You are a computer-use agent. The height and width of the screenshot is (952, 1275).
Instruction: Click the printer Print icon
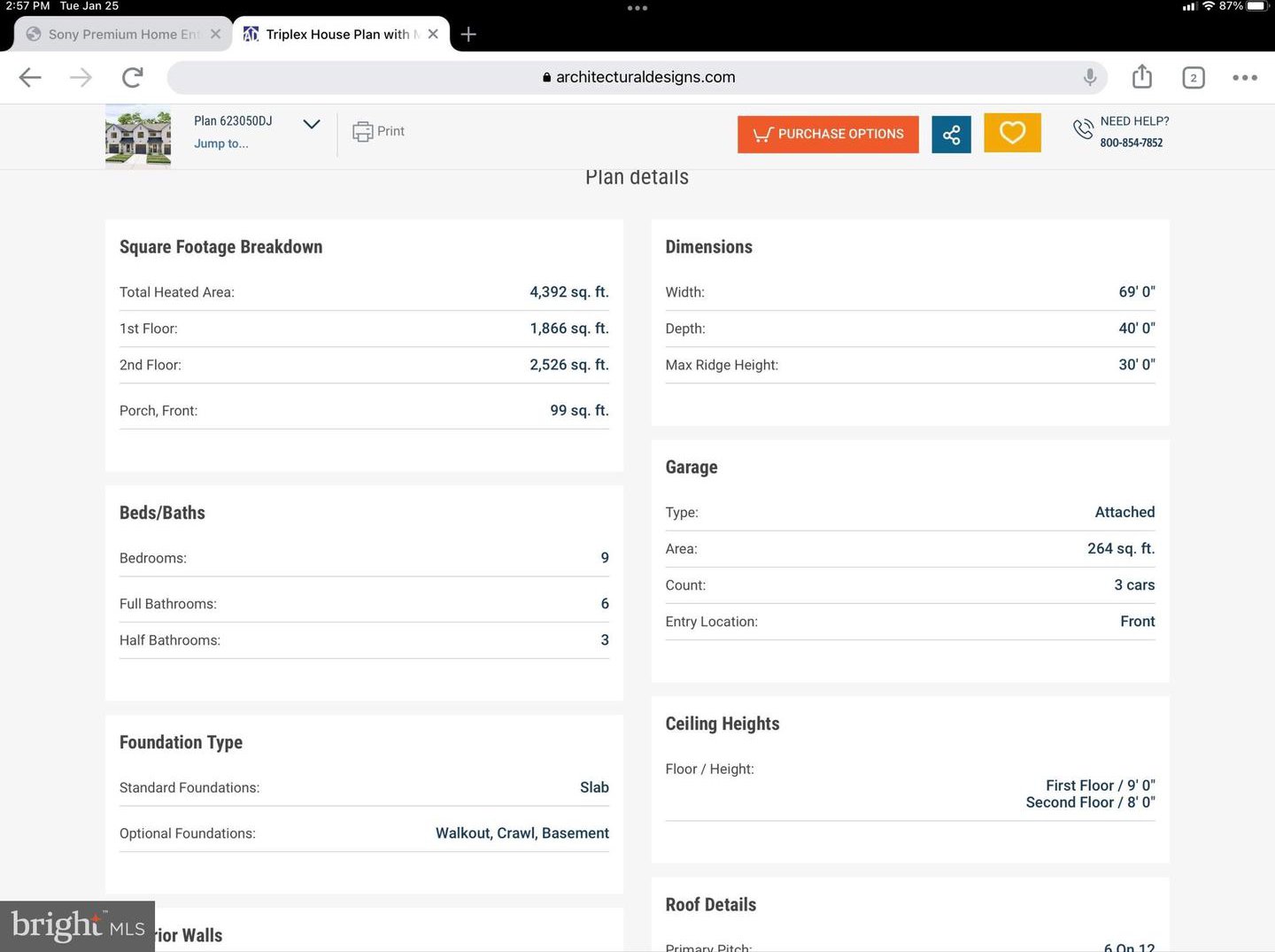363,132
